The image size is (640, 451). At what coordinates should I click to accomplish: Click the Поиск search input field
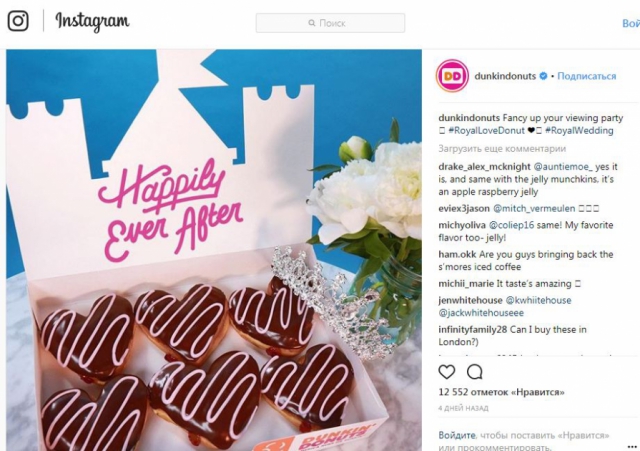[x=330, y=23]
